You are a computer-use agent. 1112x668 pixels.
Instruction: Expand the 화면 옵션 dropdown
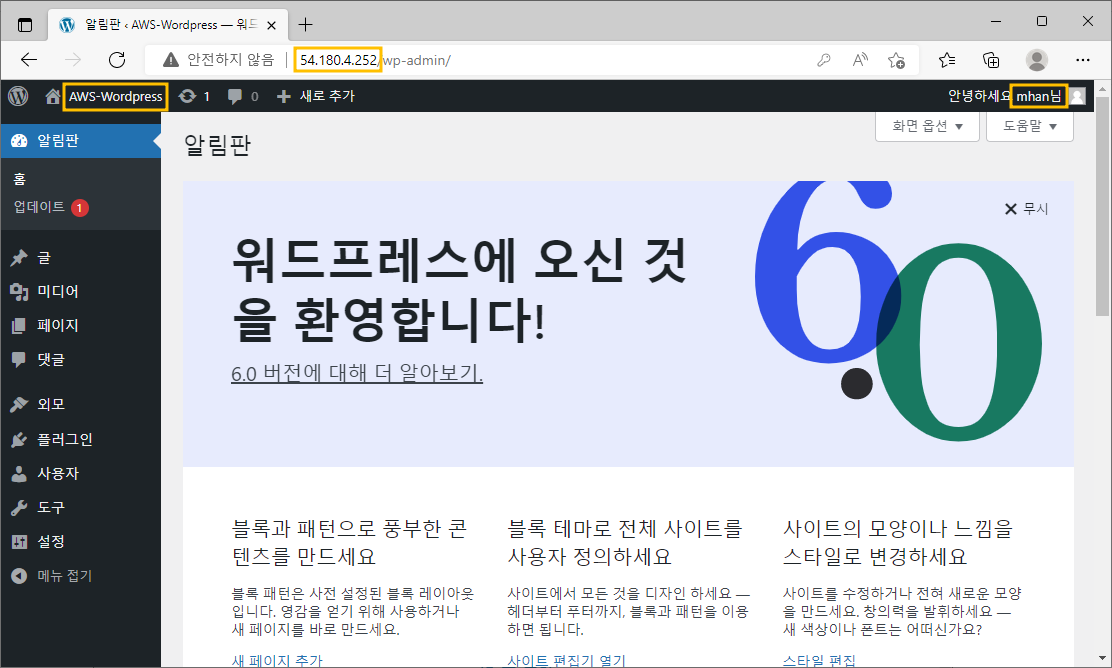[927, 126]
